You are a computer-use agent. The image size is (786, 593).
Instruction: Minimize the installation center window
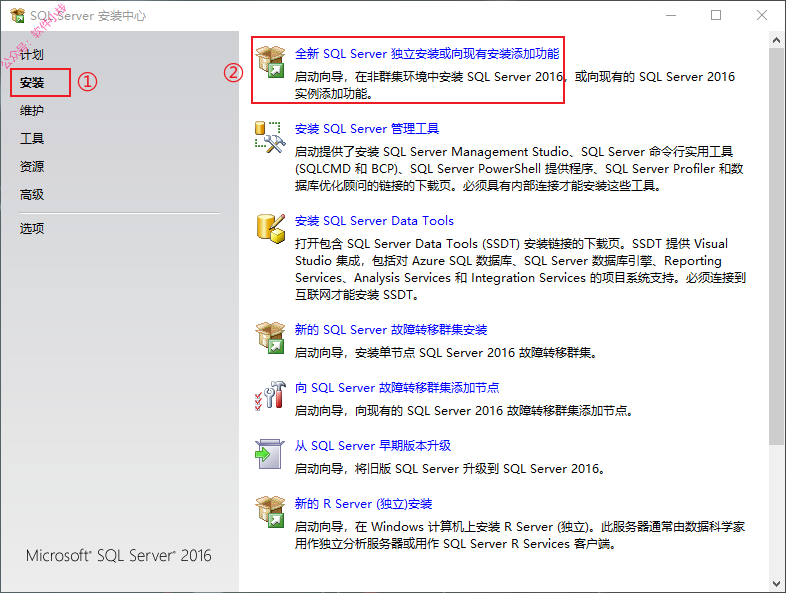(671, 16)
